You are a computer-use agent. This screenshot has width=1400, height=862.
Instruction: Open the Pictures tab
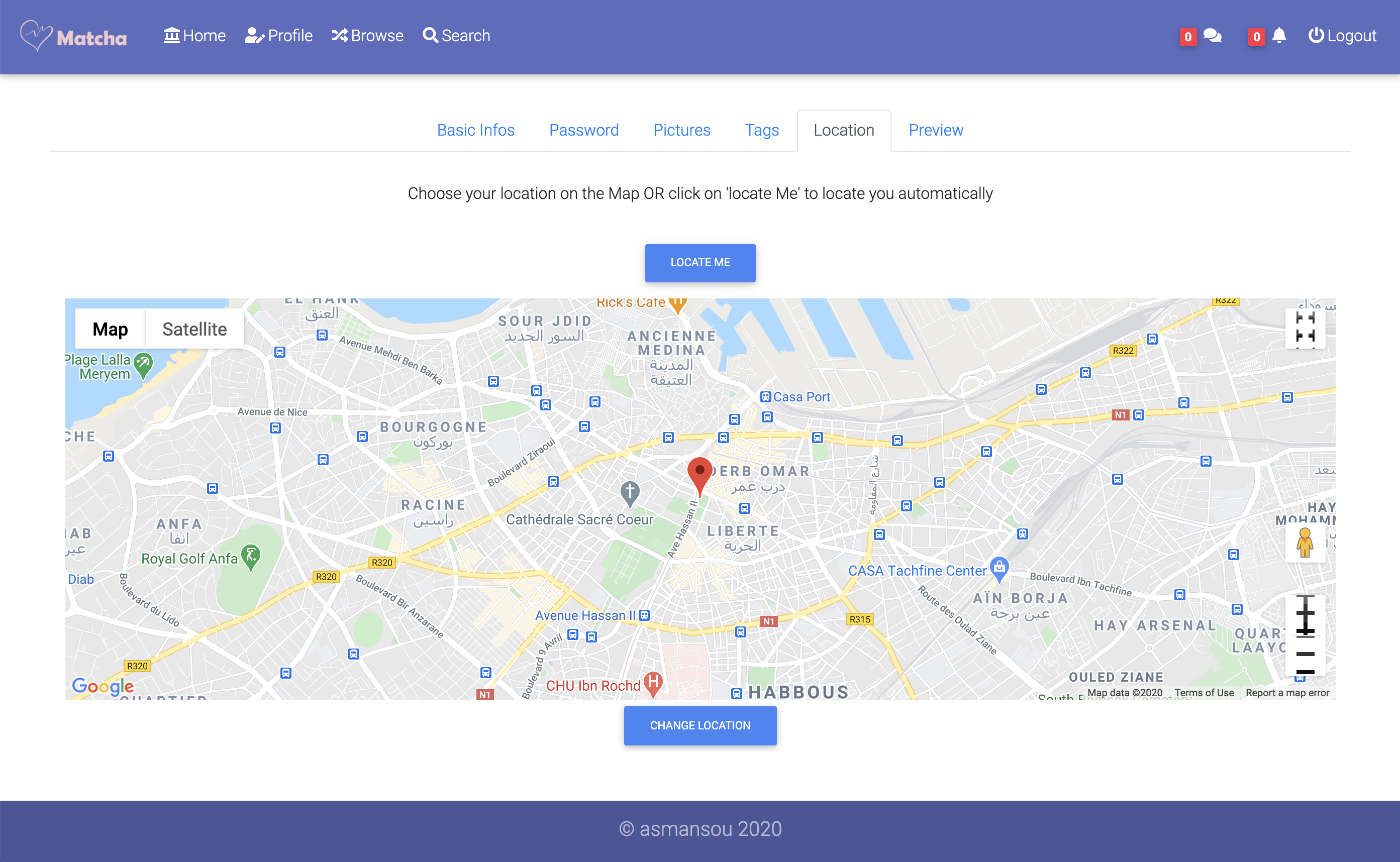point(681,130)
